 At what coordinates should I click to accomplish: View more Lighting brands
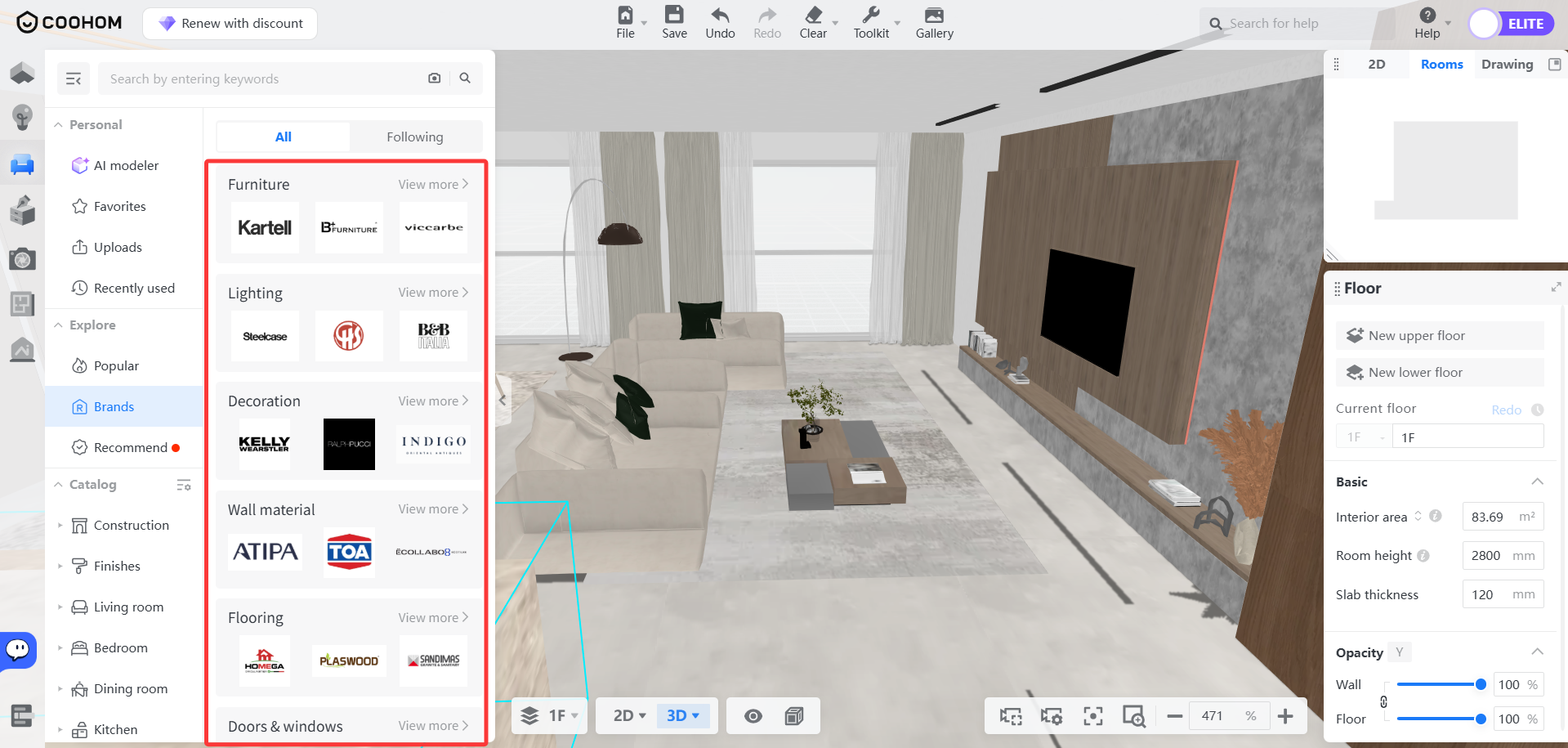pos(433,293)
